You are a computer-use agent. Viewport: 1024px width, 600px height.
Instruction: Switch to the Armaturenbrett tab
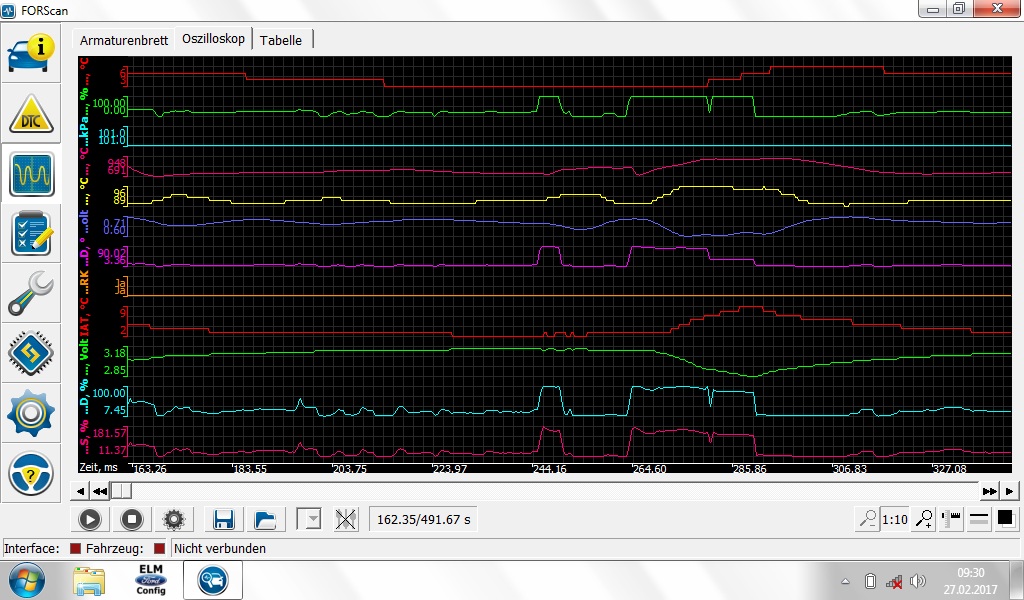tap(124, 40)
